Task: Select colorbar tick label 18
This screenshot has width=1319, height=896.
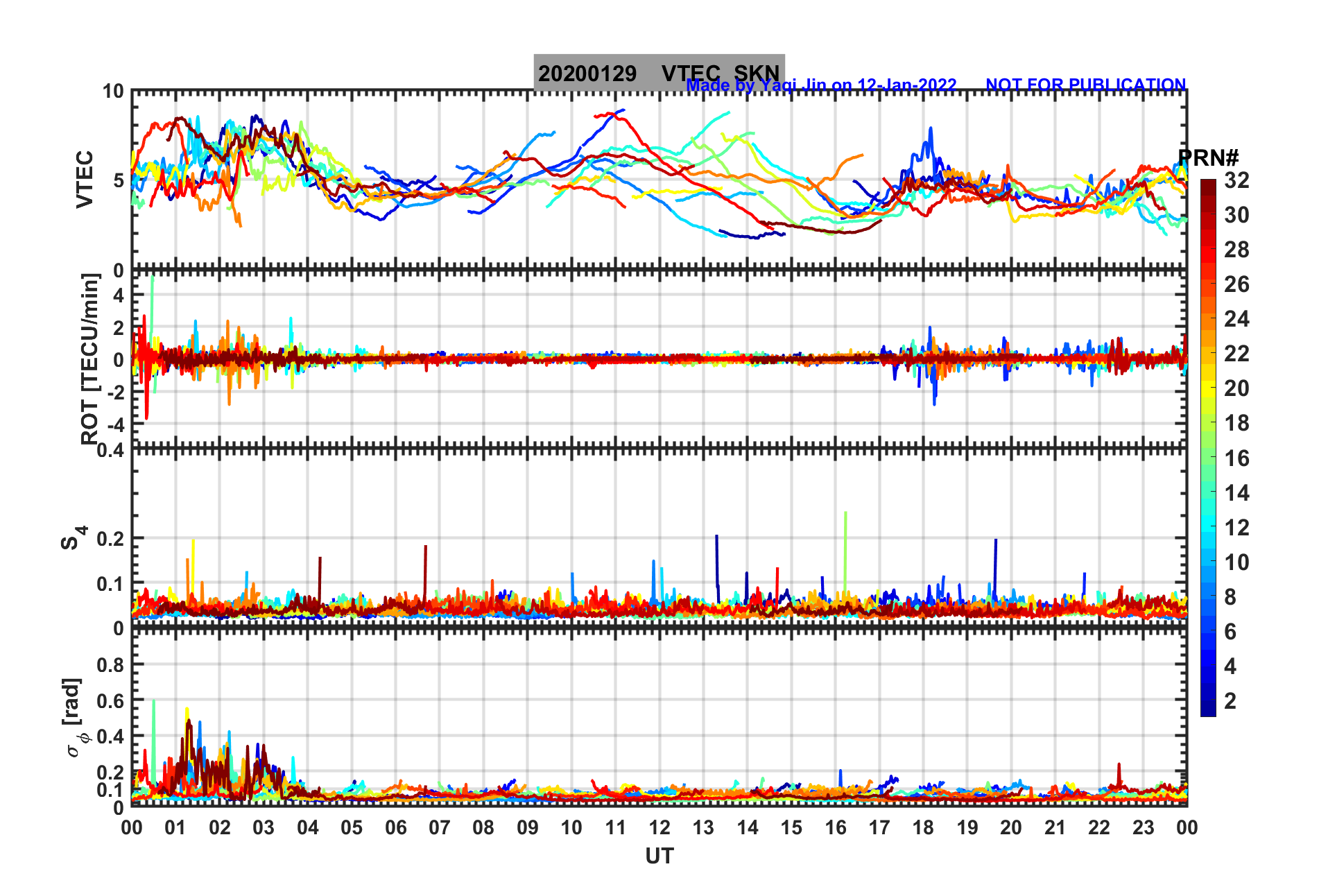Action: [x=1236, y=423]
